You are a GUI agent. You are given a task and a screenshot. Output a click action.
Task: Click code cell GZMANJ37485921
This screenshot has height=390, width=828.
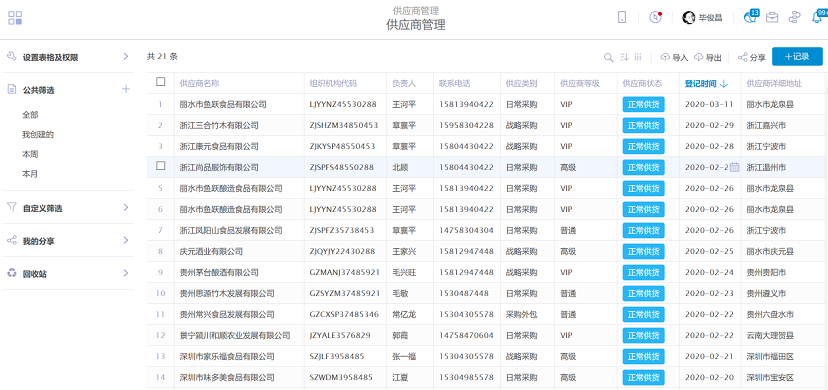(344, 273)
